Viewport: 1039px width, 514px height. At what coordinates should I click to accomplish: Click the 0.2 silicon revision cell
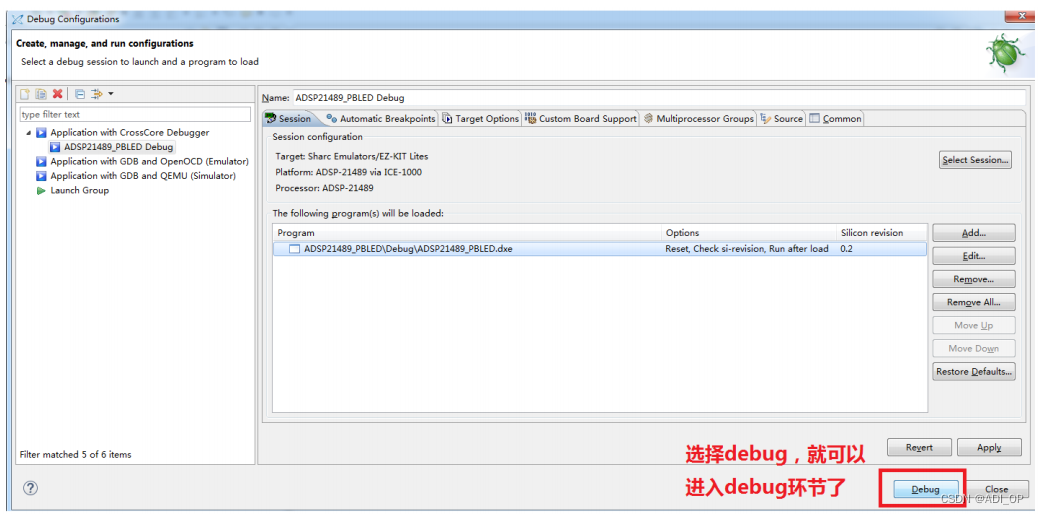pyautogui.click(x=847, y=249)
